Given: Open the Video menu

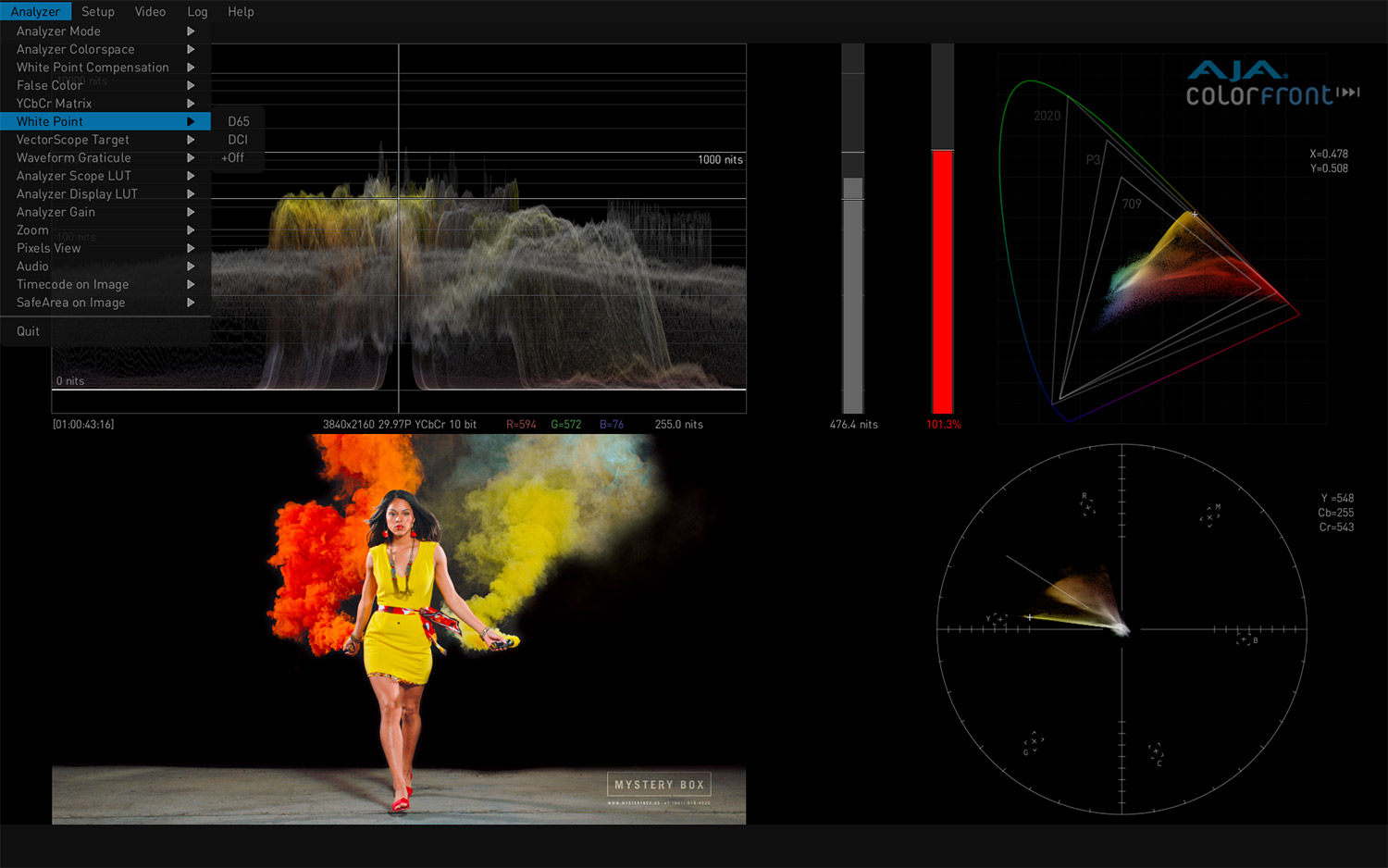Looking at the screenshot, I should coord(150,11).
